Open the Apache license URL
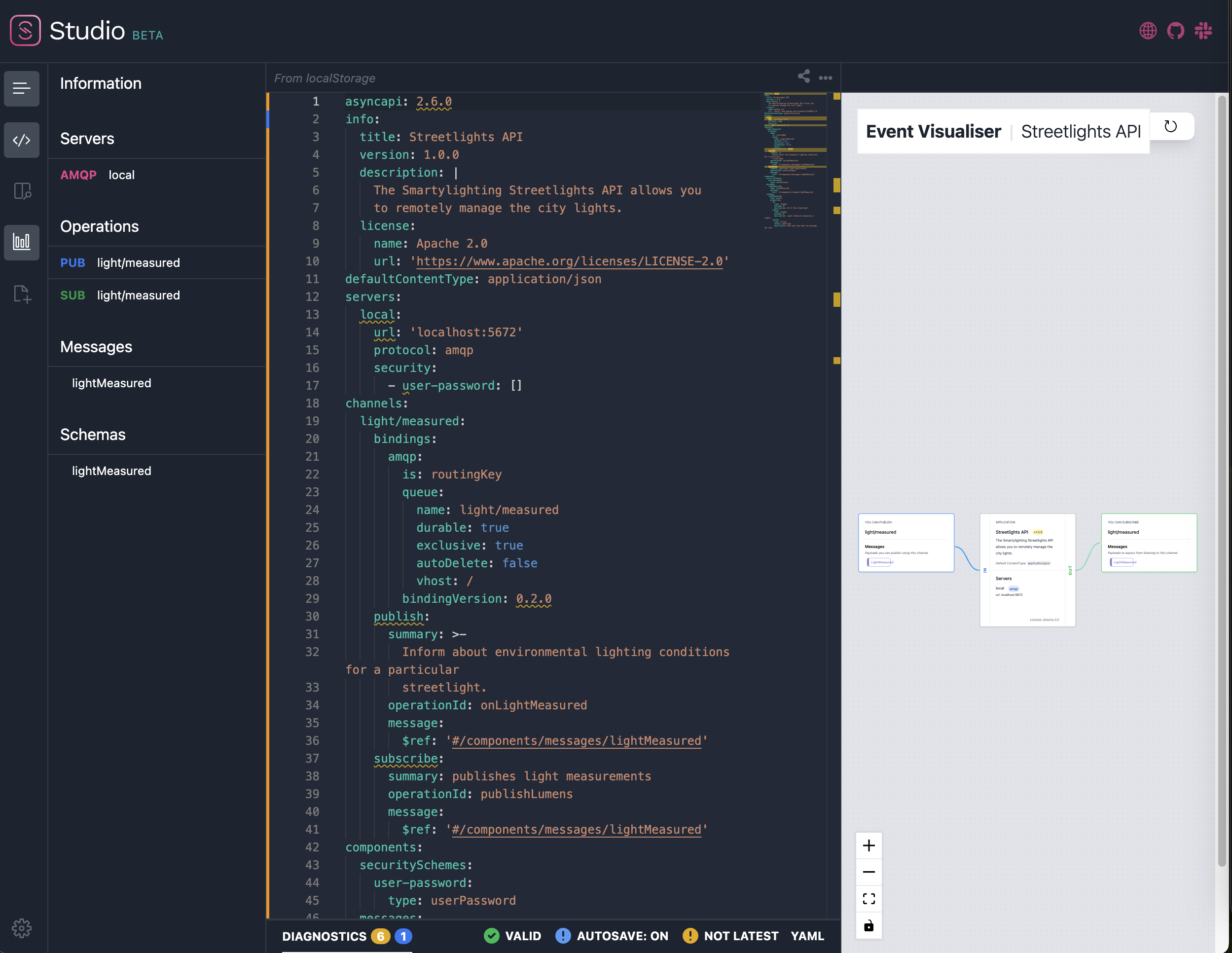Image resolution: width=1232 pixels, height=953 pixels. click(x=570, y=261)
